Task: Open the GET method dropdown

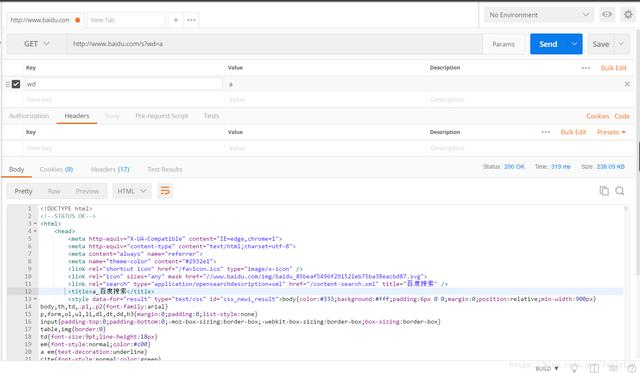Action: tap(36, 44)
